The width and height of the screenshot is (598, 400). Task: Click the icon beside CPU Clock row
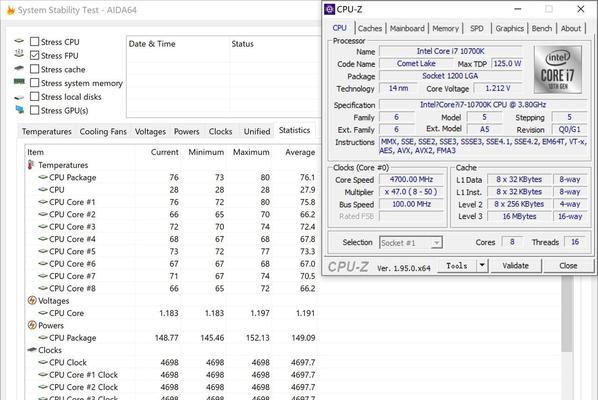pyautogui.click(x=43, y=362)
